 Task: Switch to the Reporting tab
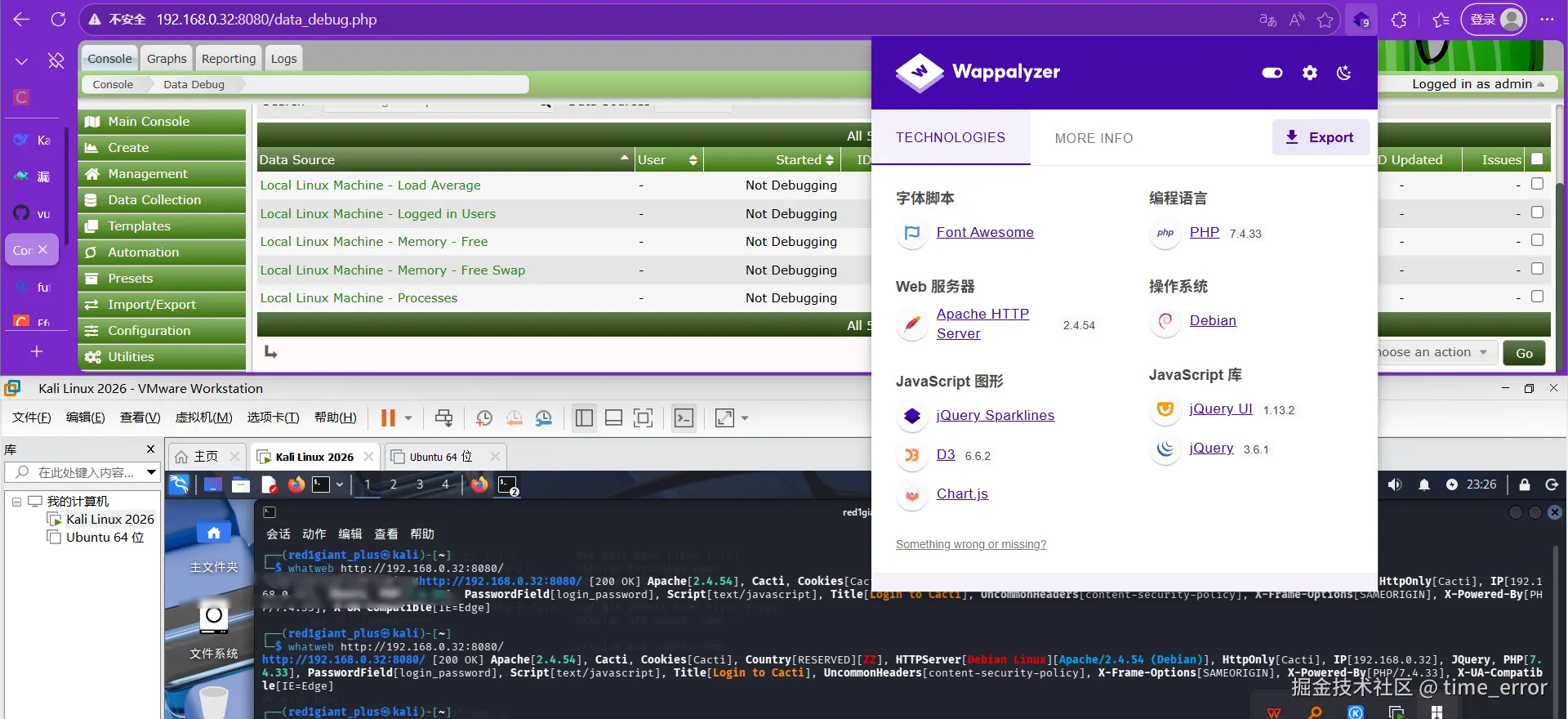click(x=229, y=59)
